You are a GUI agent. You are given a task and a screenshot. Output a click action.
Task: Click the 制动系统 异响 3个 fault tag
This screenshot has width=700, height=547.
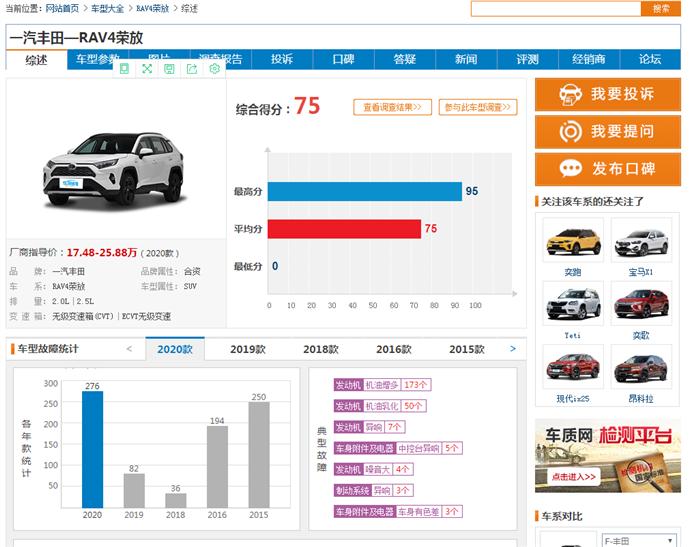pyautogui.click(x=374, y=491)
